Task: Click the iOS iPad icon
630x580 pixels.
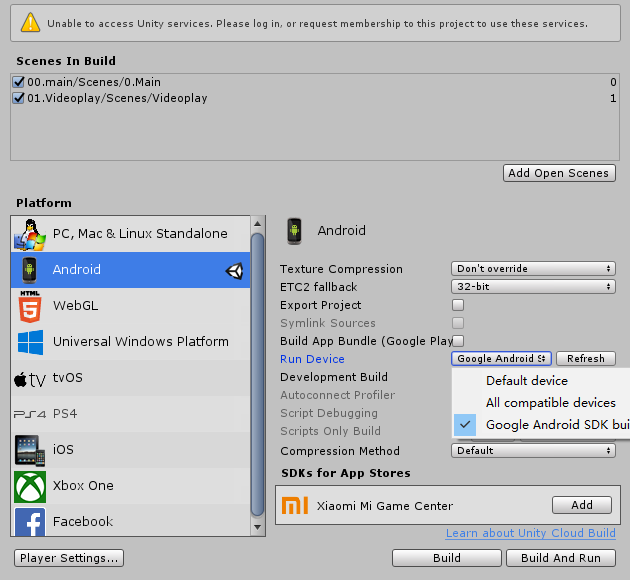Action: [x=30, y=450]
